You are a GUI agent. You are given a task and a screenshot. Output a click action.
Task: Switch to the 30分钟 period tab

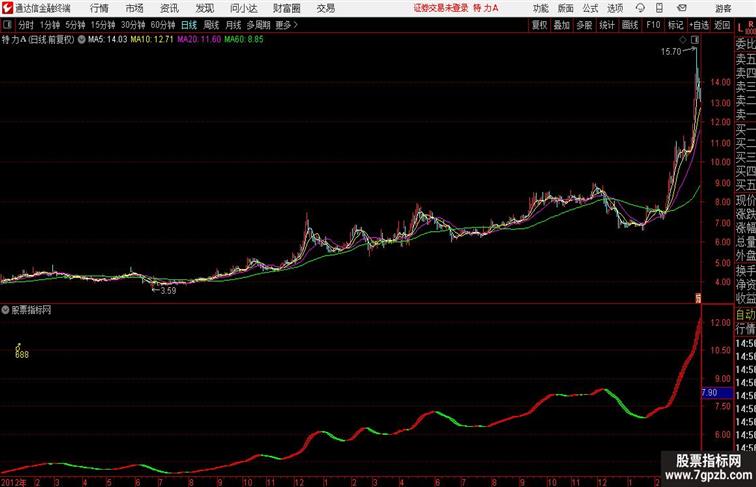133,25
